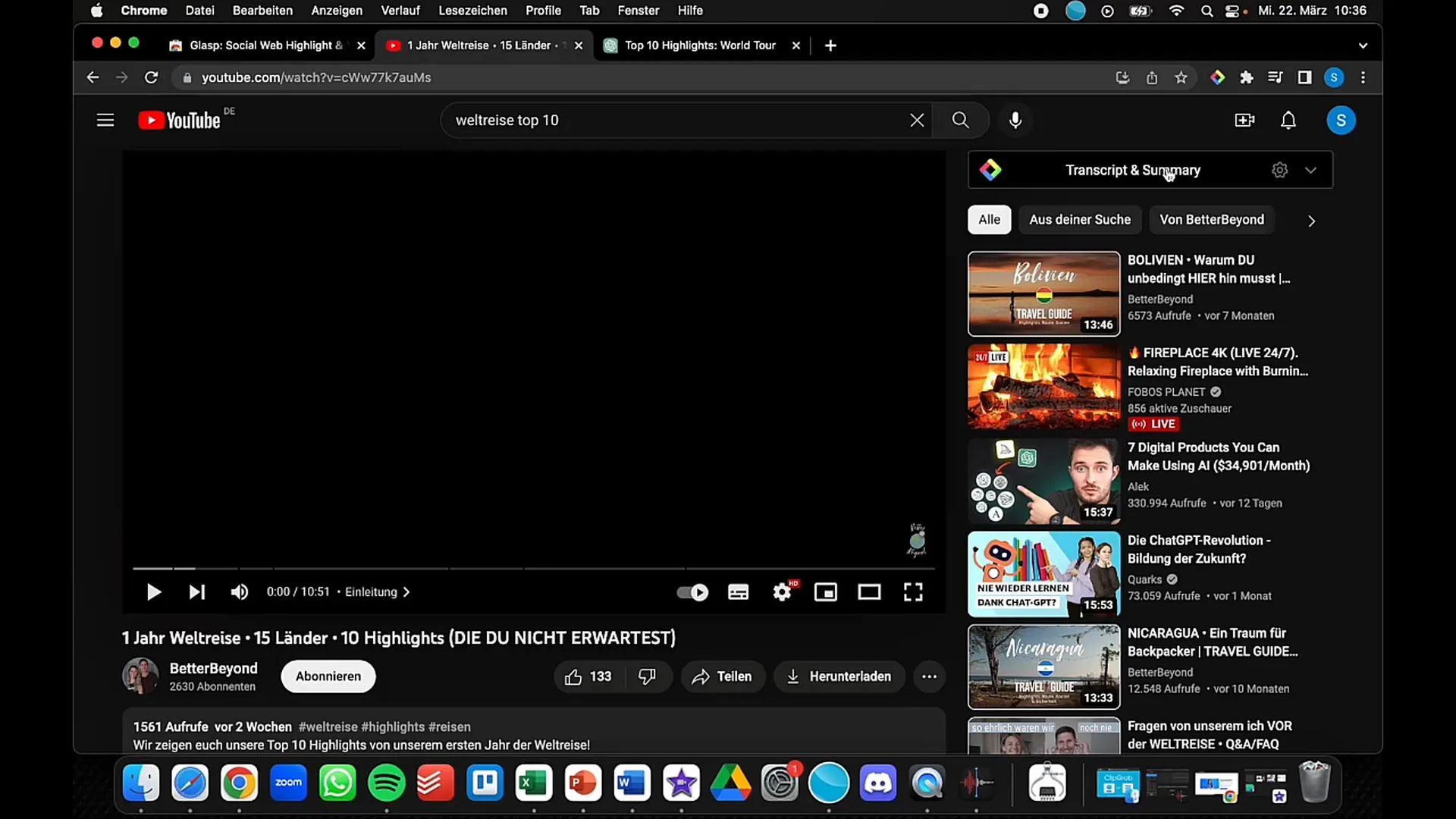This screenshot has width=1456, height=819.
Task: Open Glasp Transcript & Summary settings gear
Action: 1280,171
